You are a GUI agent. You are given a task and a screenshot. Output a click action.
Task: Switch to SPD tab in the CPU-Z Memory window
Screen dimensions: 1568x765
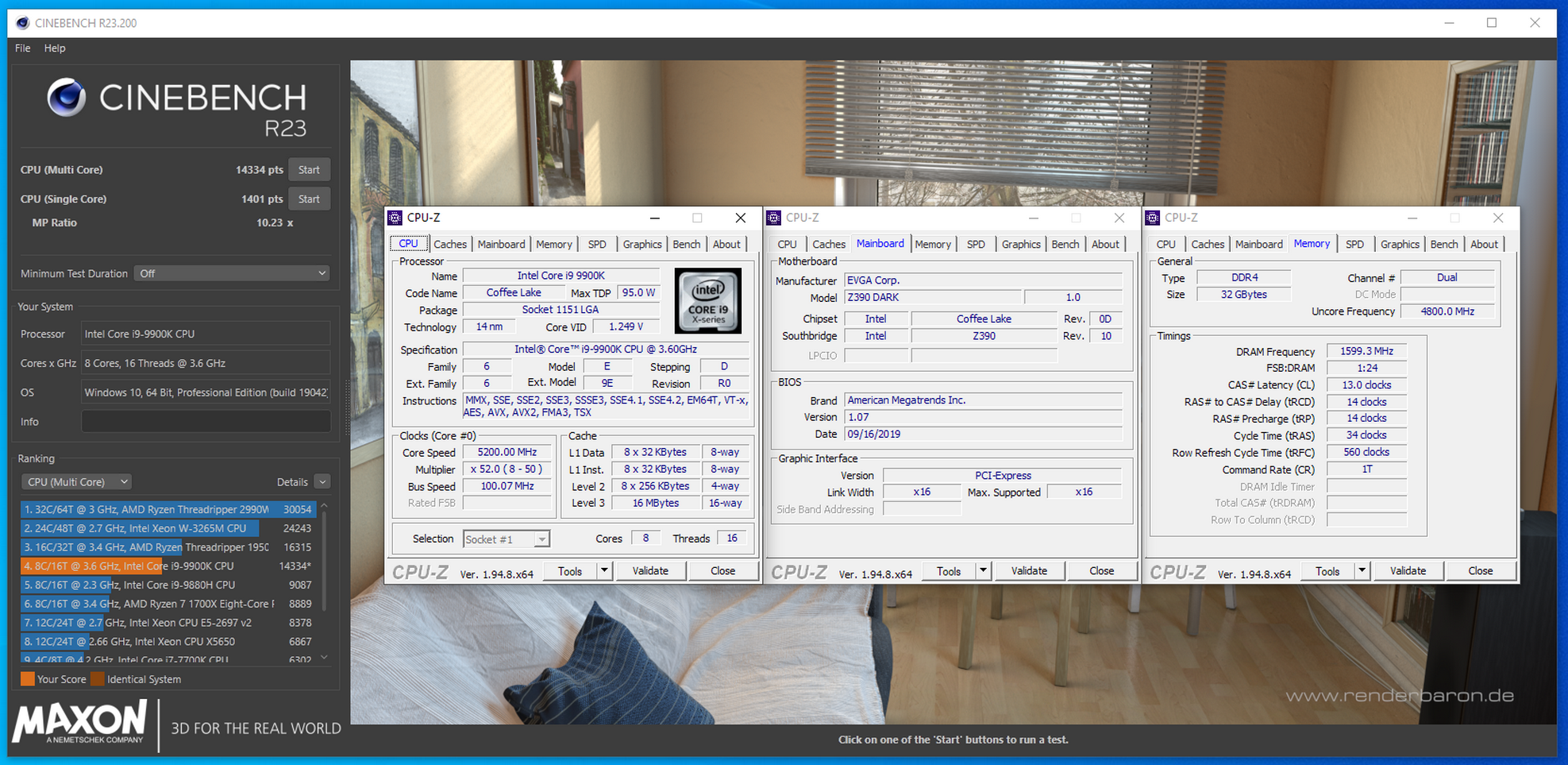click(x=1355, y=245)
